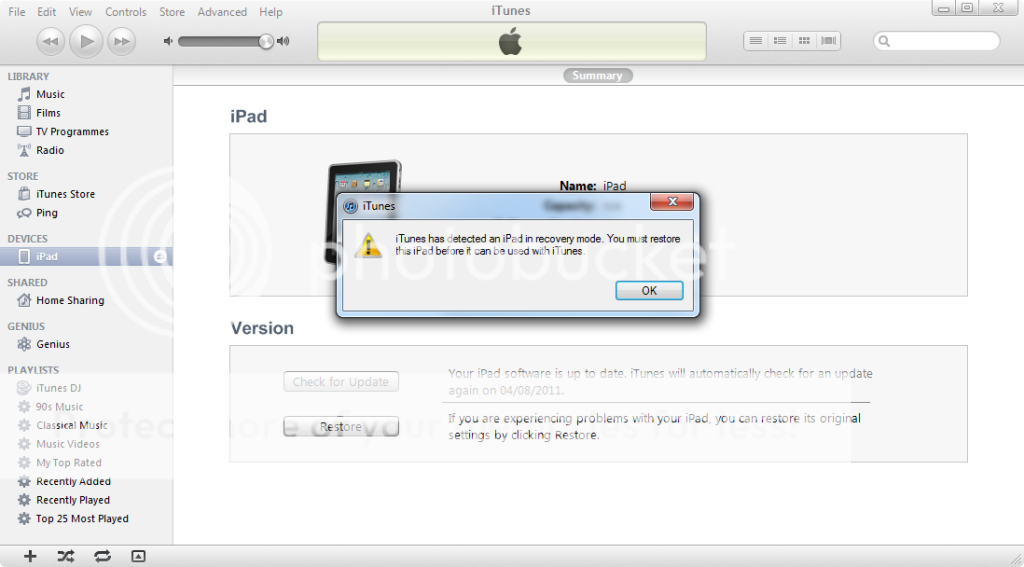Show artwork viewer icon in bottom bar
The image size is (1024, 567).
(x=138, y=557)
